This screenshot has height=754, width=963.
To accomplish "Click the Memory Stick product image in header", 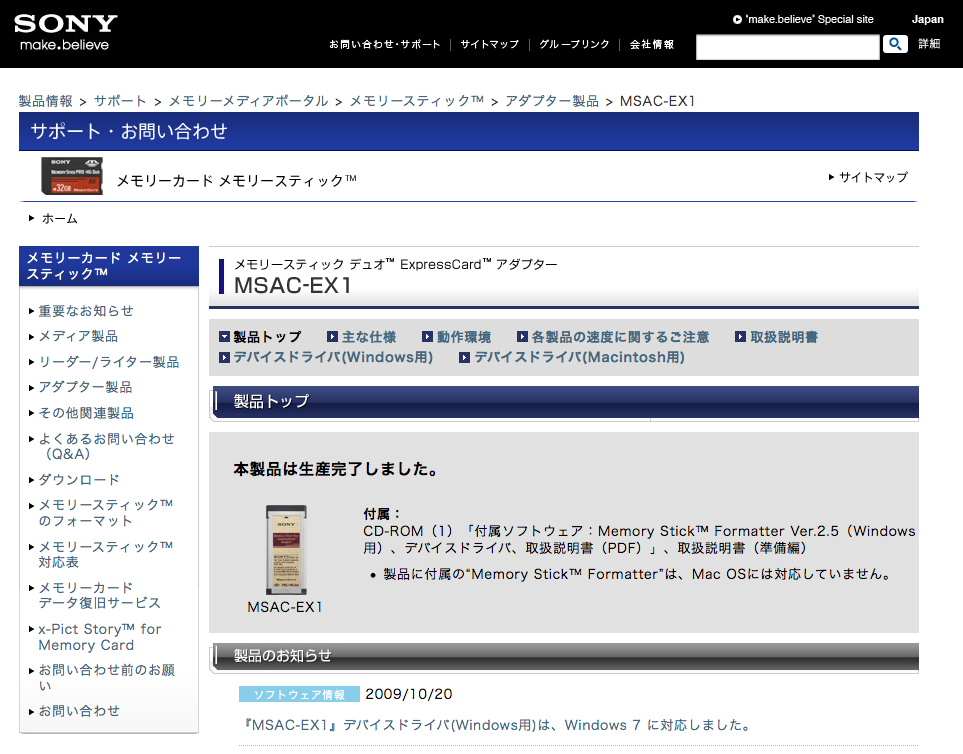I will (72, 176).
